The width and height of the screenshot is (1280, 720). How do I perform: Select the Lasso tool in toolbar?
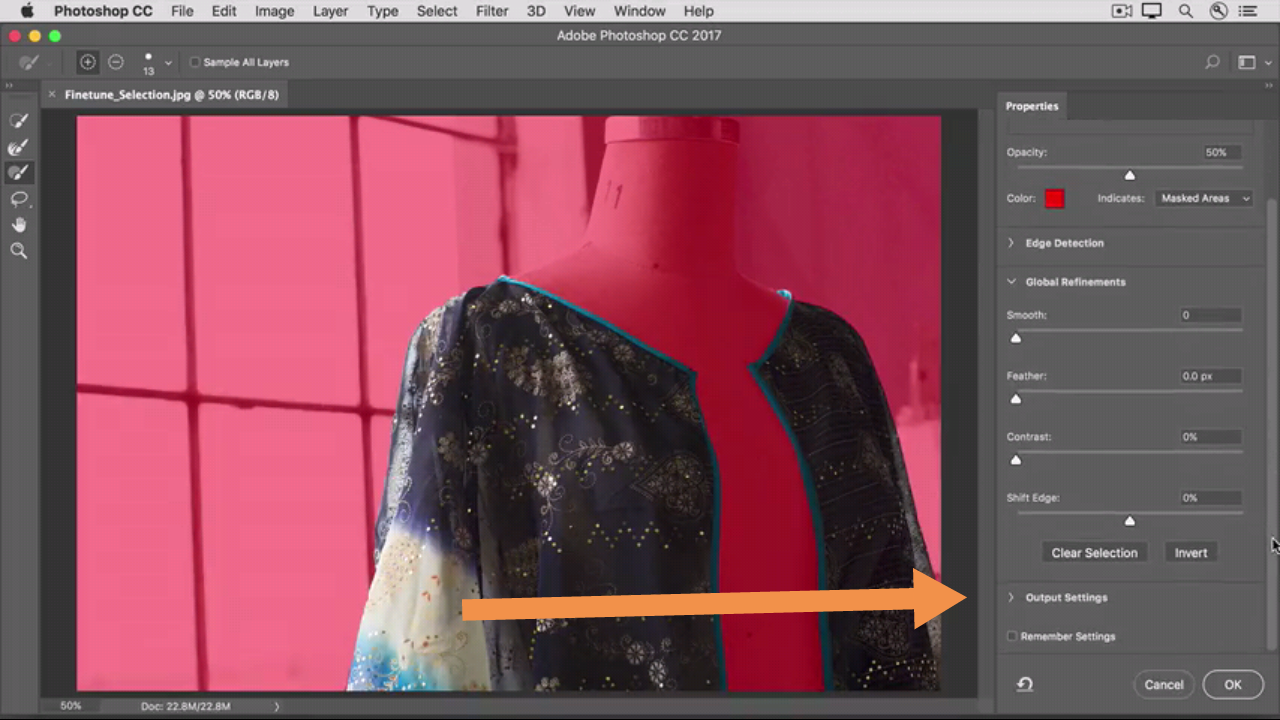tap(18, 199)
